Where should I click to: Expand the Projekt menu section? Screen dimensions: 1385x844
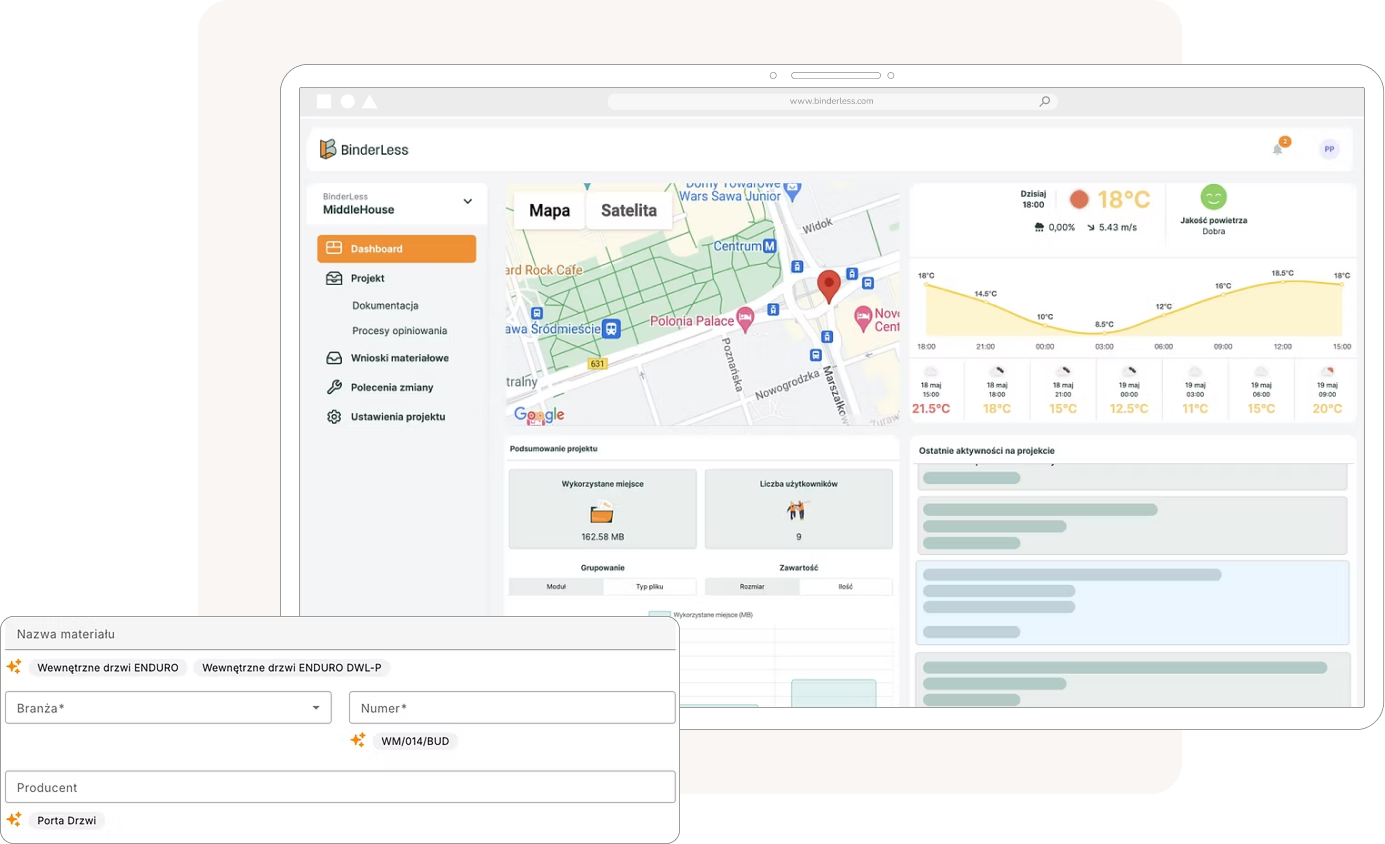[368, 278]
